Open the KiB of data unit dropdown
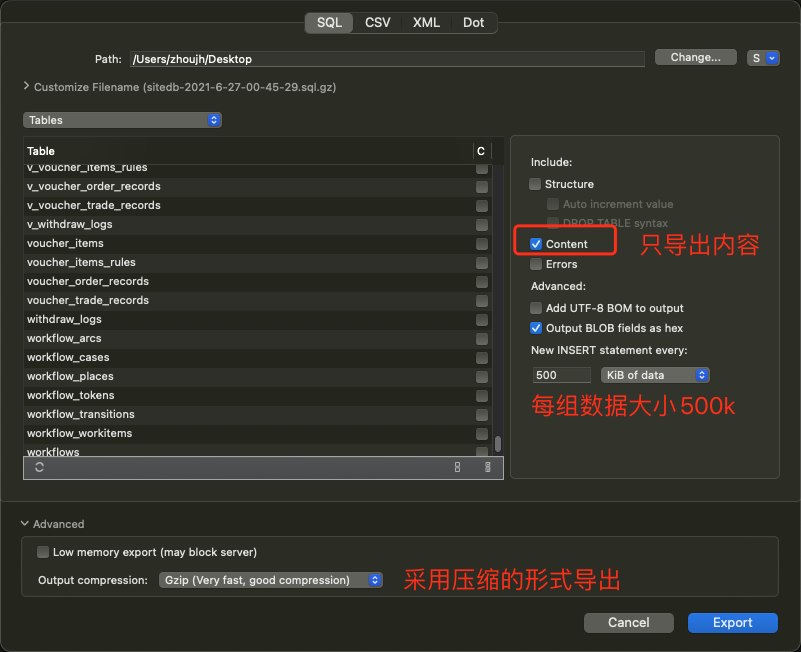 655,375
